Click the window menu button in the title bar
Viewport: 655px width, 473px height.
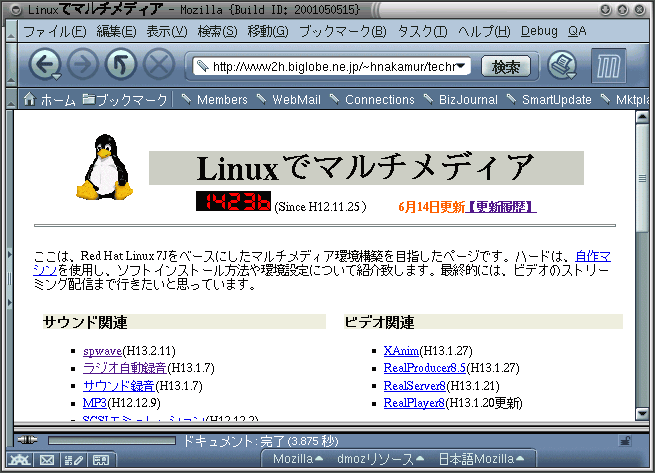(15, 10)
